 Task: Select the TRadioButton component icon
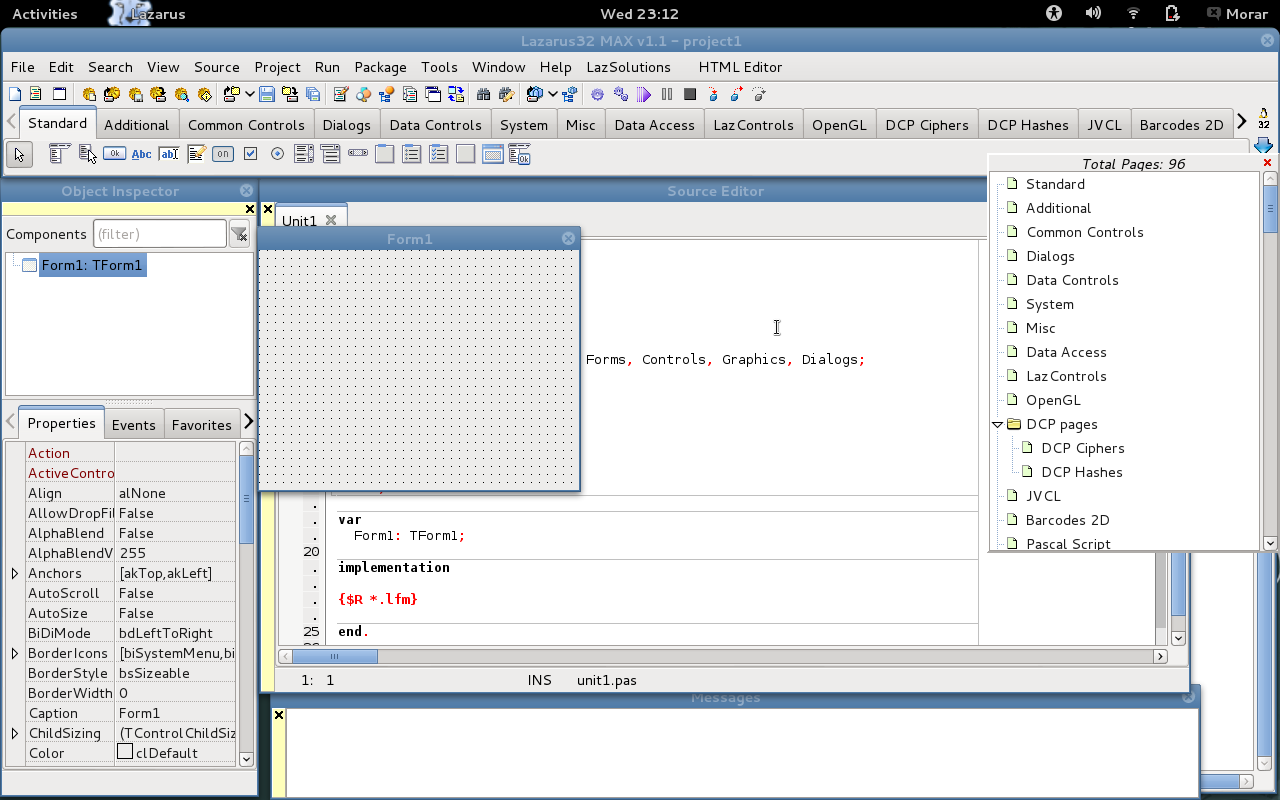(x=277, y=154)
